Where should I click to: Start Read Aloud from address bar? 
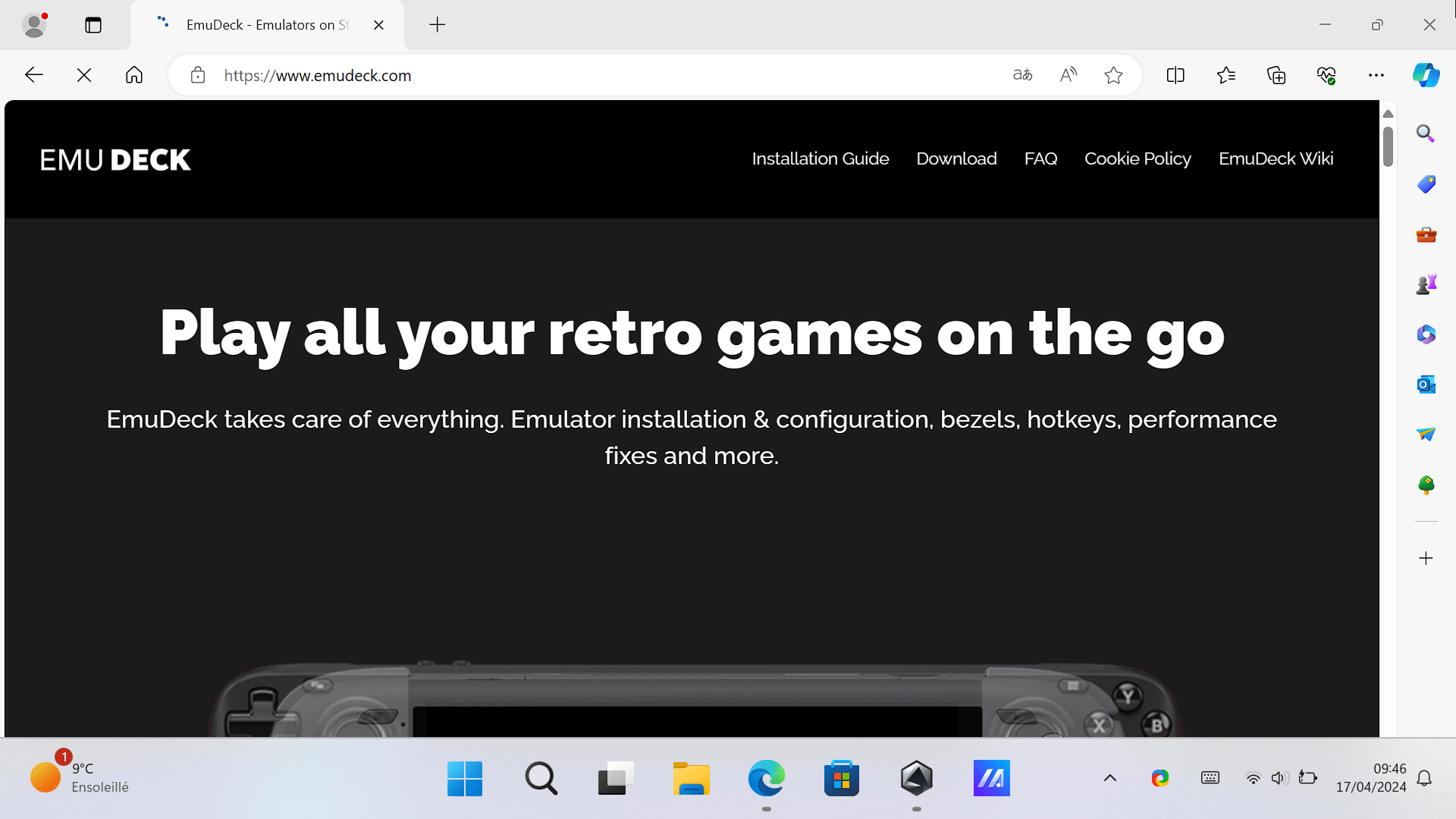(1068, 75)
